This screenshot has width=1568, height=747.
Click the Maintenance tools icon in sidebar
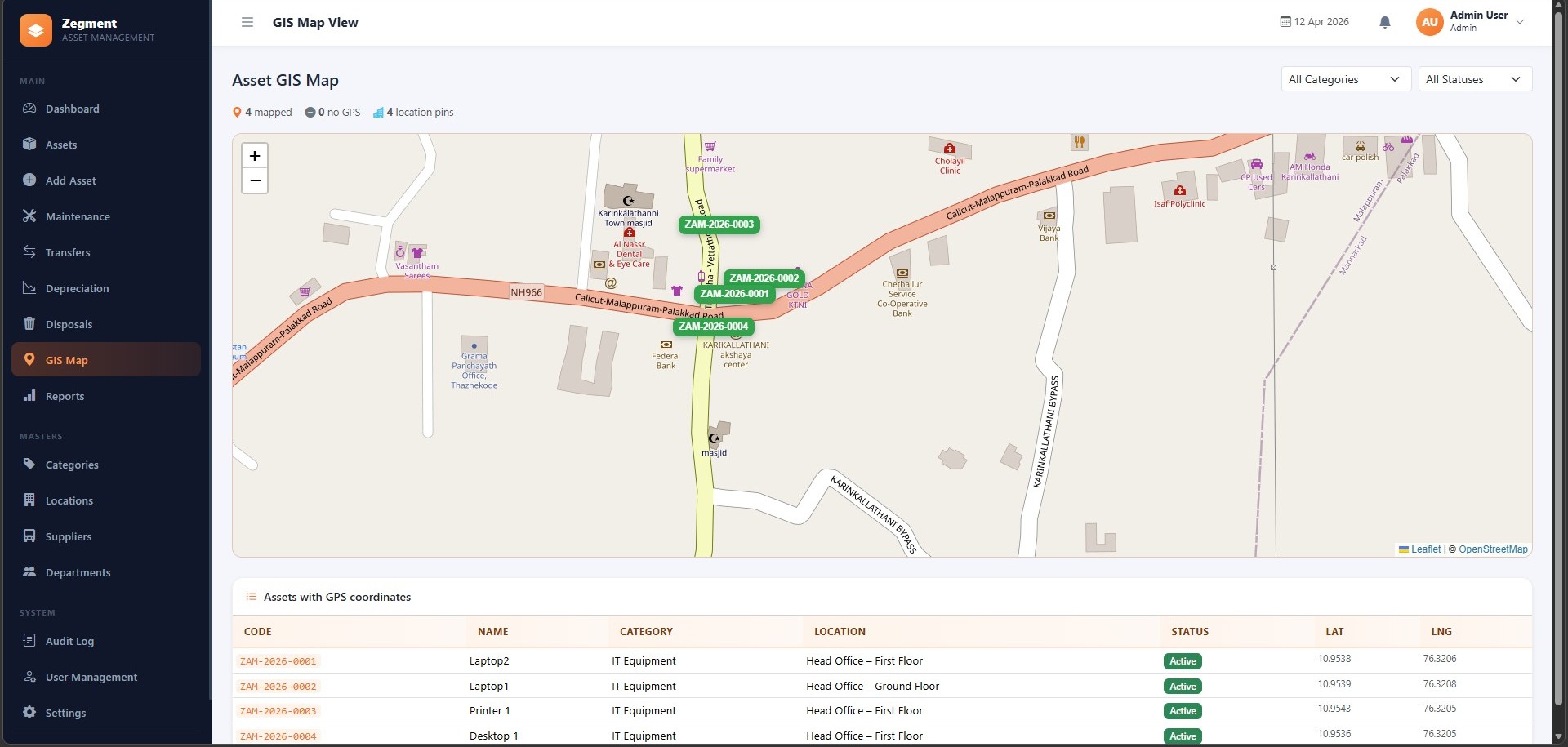(x=29, y=216)
